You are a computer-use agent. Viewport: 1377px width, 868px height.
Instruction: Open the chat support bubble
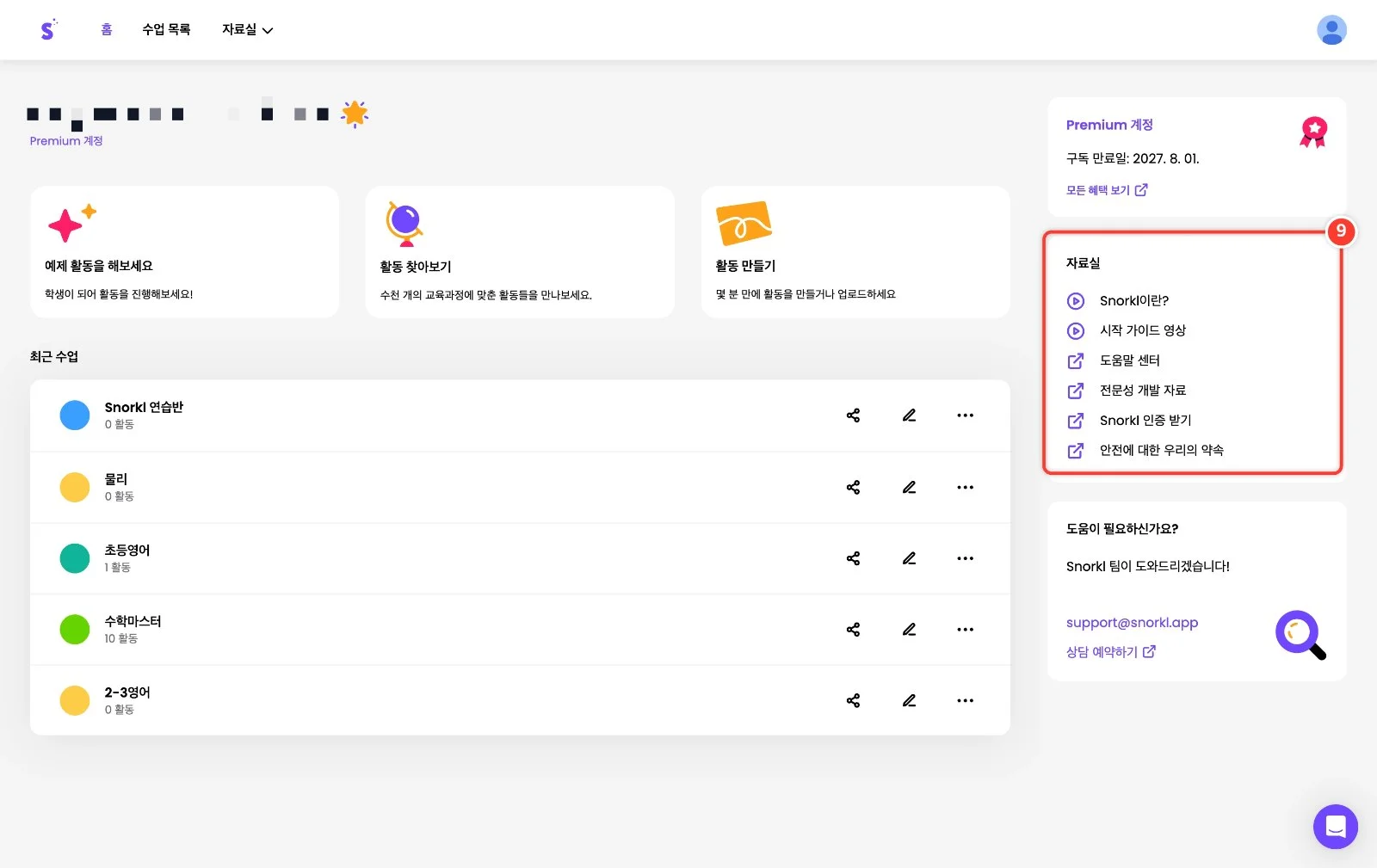1335,827
